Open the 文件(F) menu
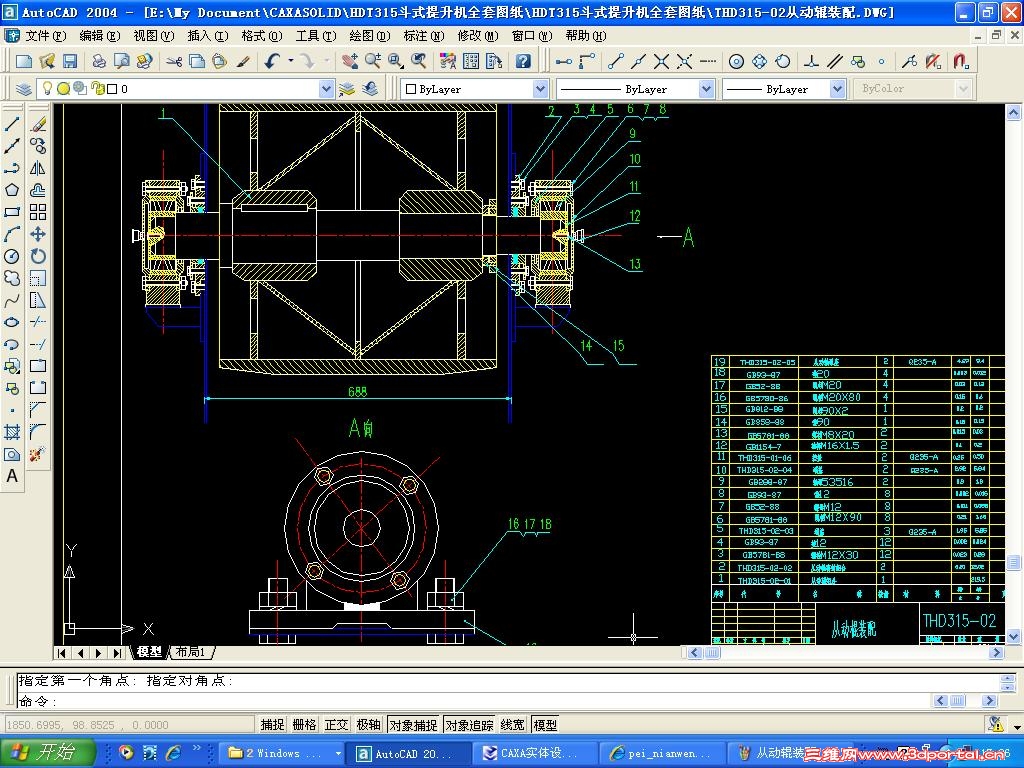Screen dimensions: 1024x768 [x=46, y=35]
